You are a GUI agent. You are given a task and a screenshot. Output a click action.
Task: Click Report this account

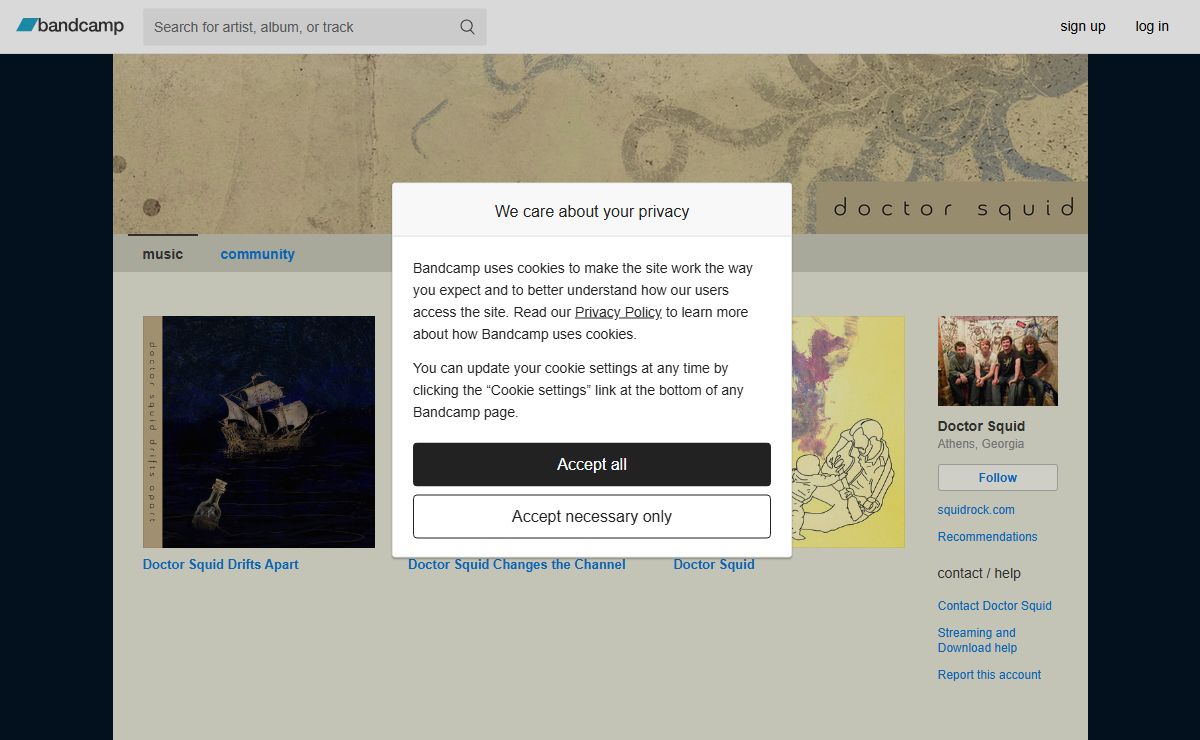point(990,675)
